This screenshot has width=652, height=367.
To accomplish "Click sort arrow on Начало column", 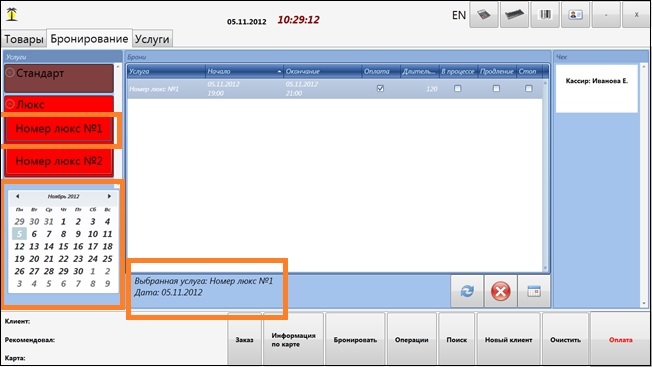I will (x=279, y=72).
